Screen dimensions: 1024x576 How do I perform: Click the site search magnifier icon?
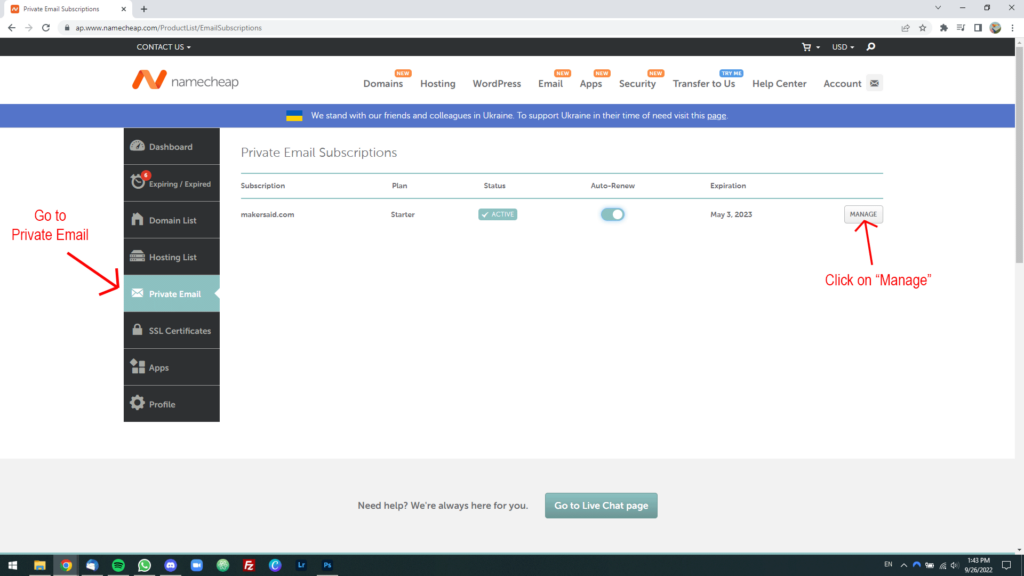click(x=871, y=47)
